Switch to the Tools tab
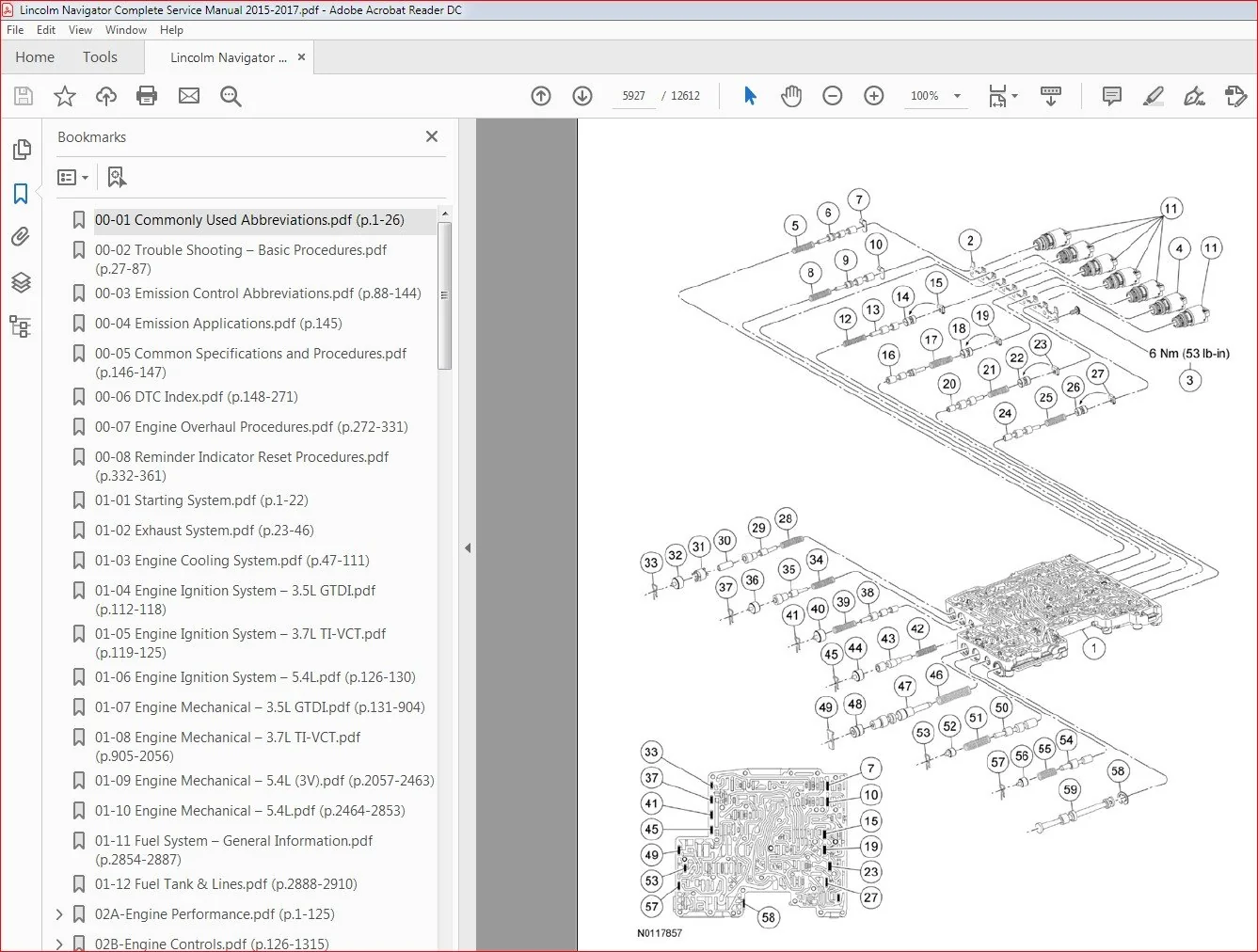The width and height of the screenshot is (1258, 952). click(100, 57)
